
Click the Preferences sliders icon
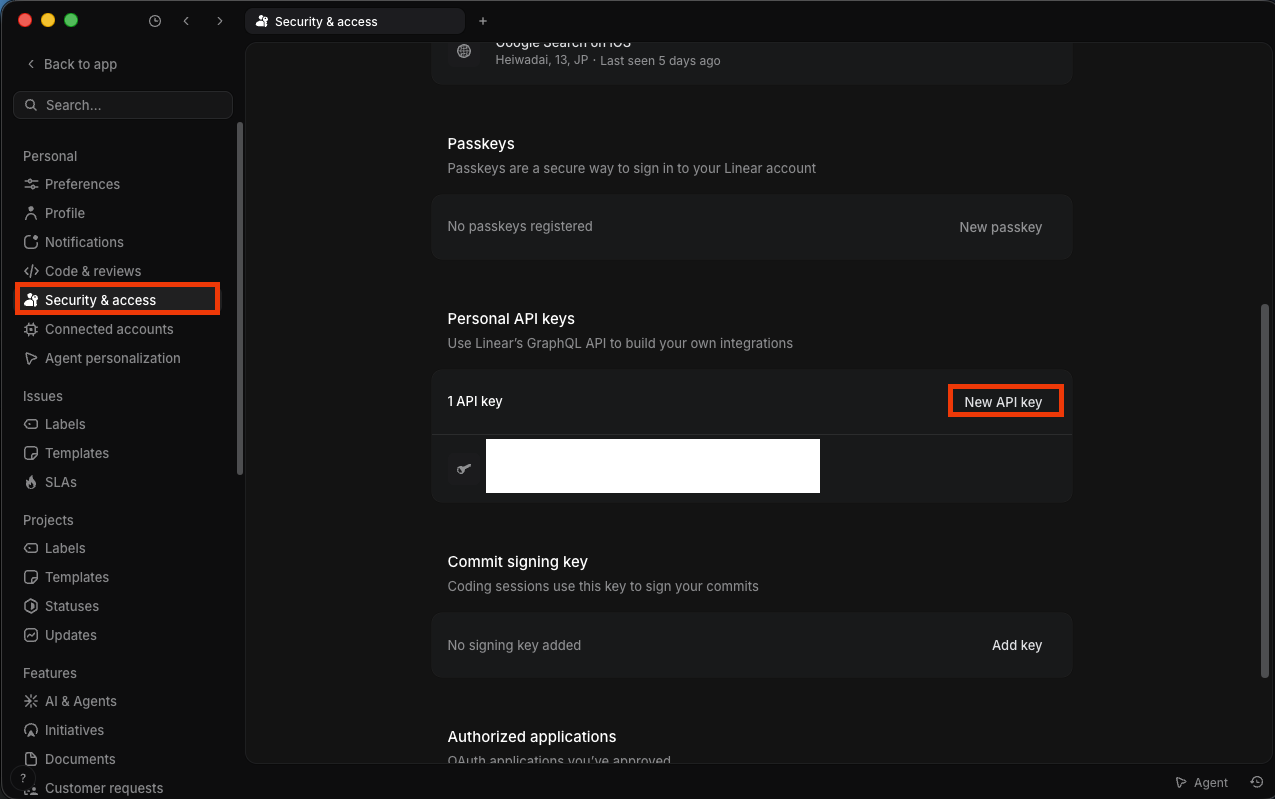tap(31, 184)
